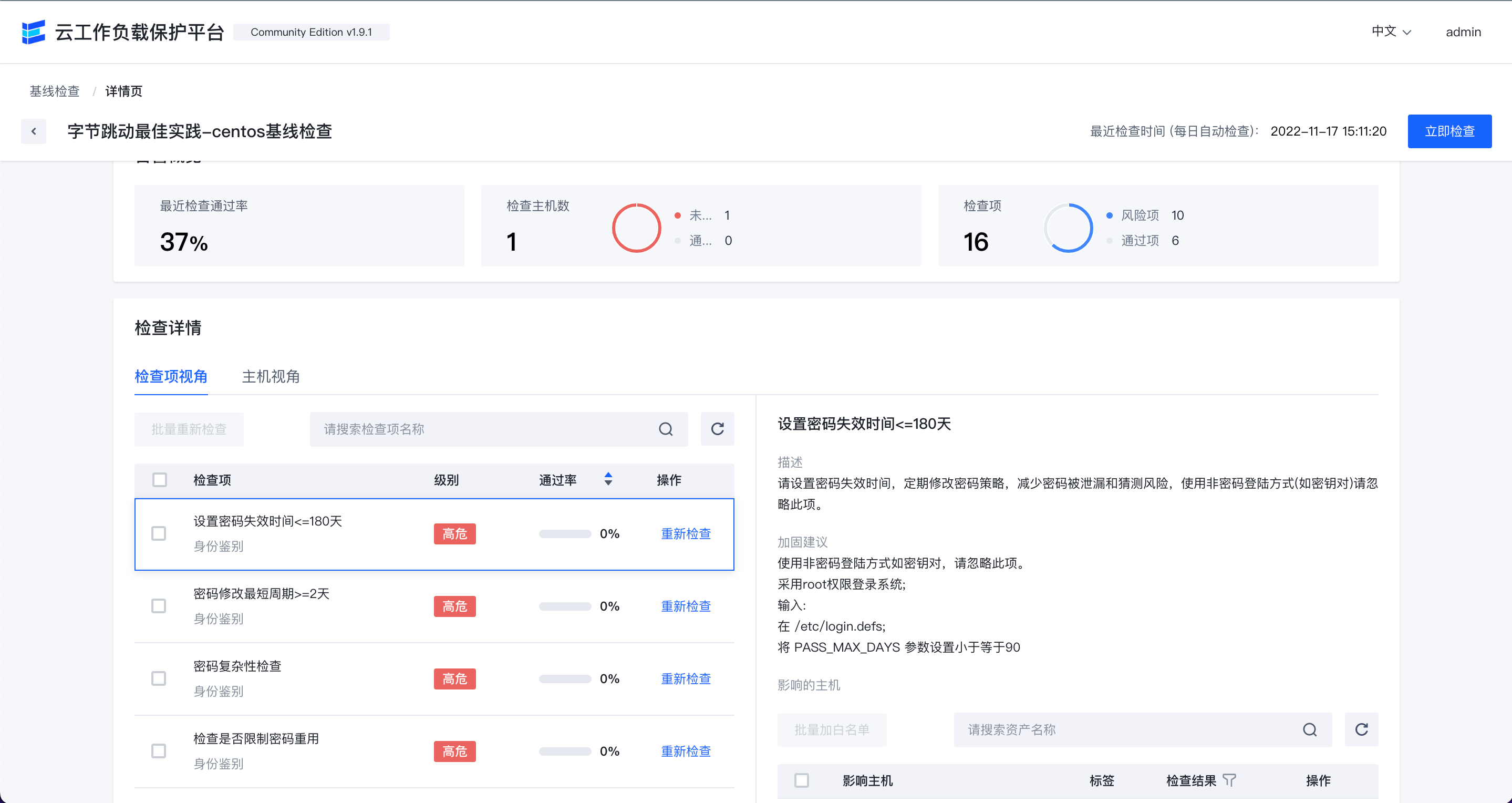The height and width of the screenshot is (803, 1512).
Task: Select the 检查项视角 tab
Action: [x=171, y=376]
